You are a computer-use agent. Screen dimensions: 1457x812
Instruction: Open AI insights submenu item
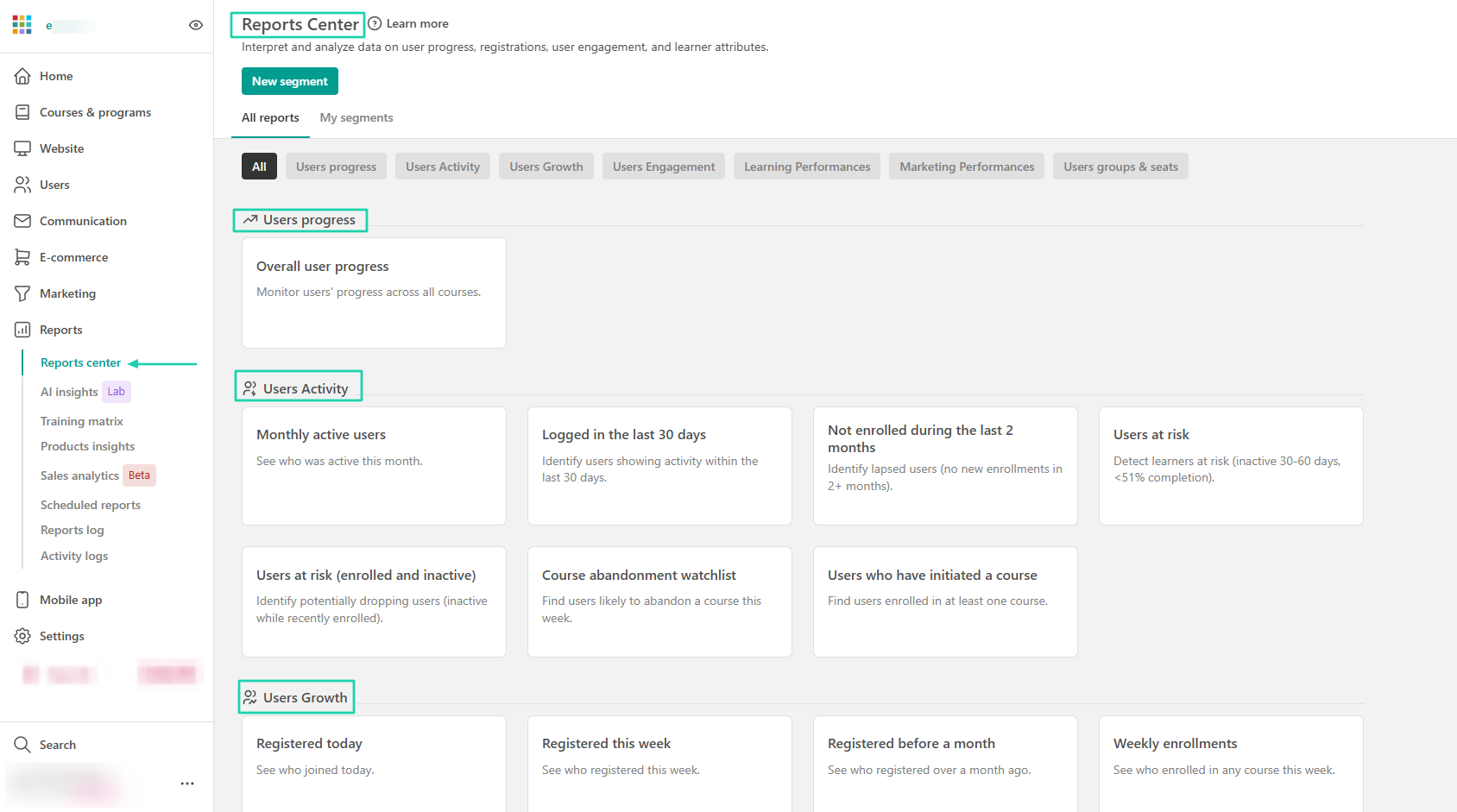(x=69, y=392)
